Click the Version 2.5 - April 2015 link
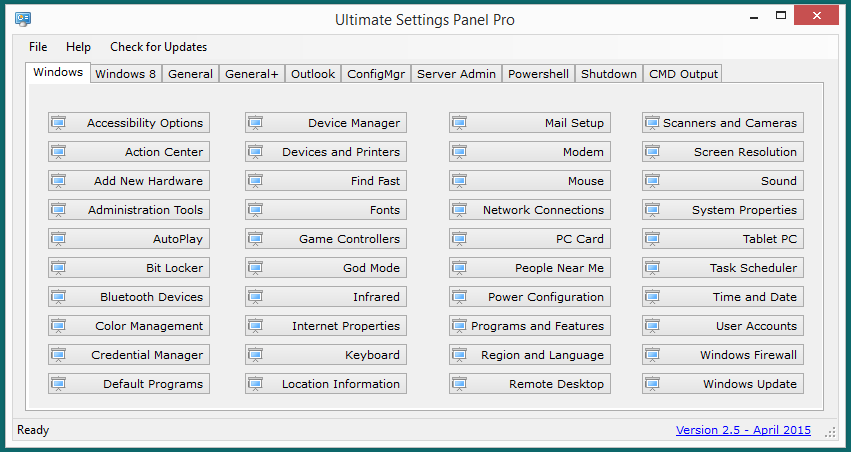The image size is (851, 452). [743, 430]
